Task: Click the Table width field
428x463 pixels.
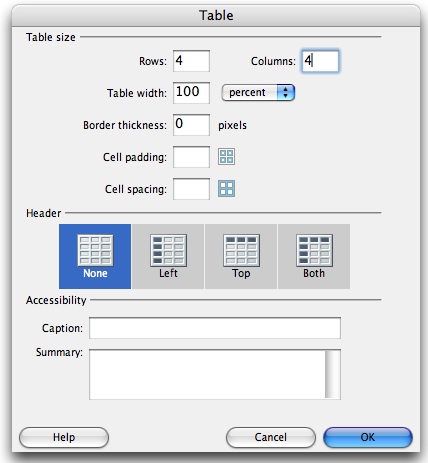Action: pos(191,93)
